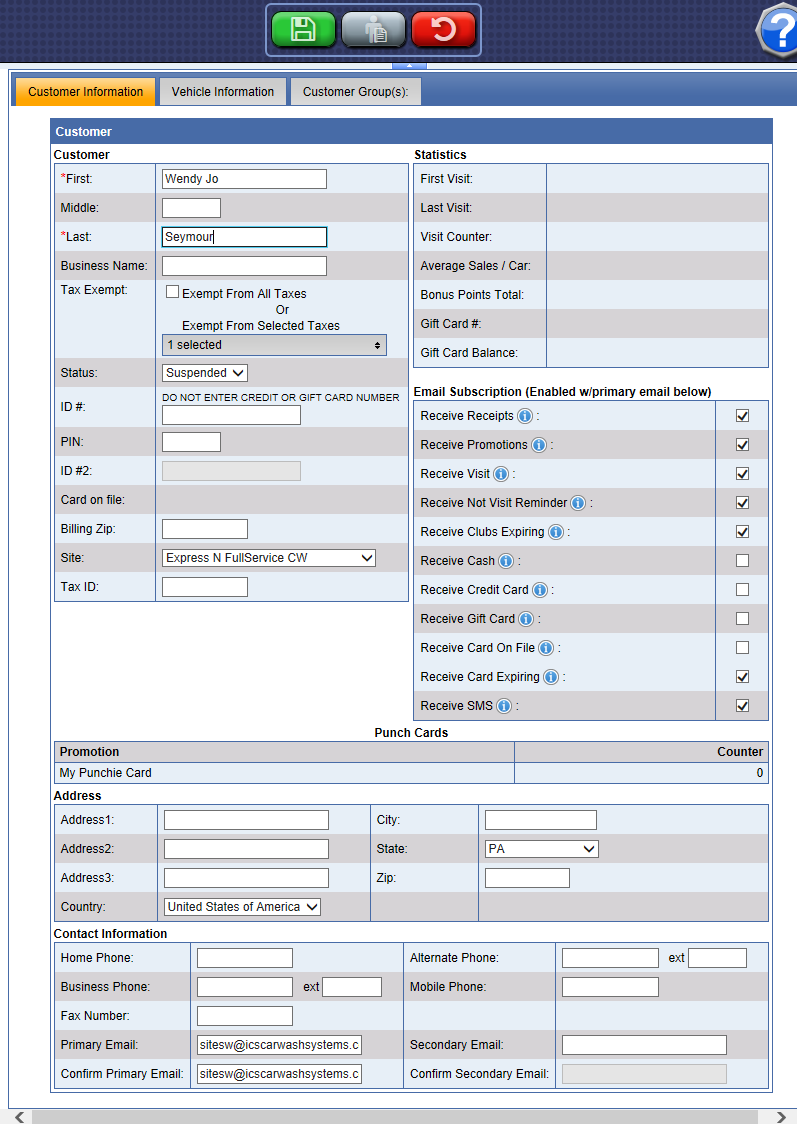Open the Status dropdown showing Suspended
The image size is (797, 1124).
[205, 373]
